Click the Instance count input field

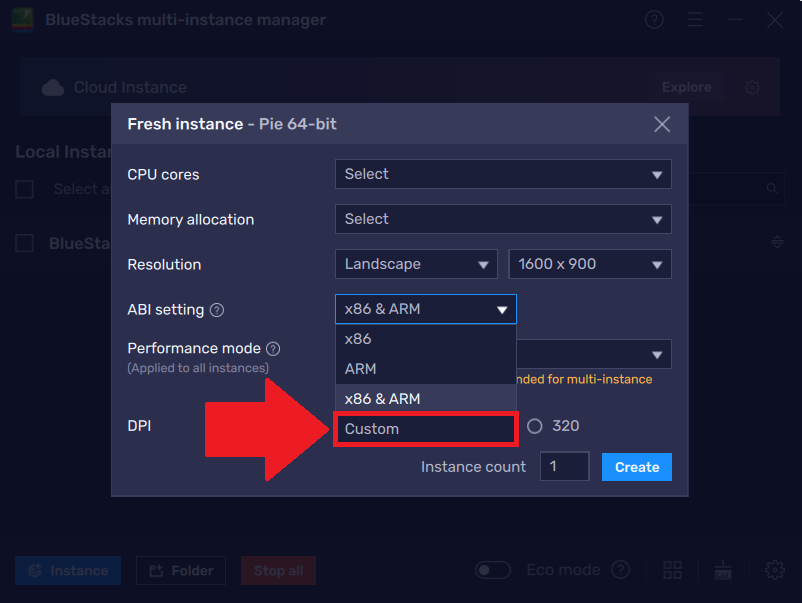(565, 466)
